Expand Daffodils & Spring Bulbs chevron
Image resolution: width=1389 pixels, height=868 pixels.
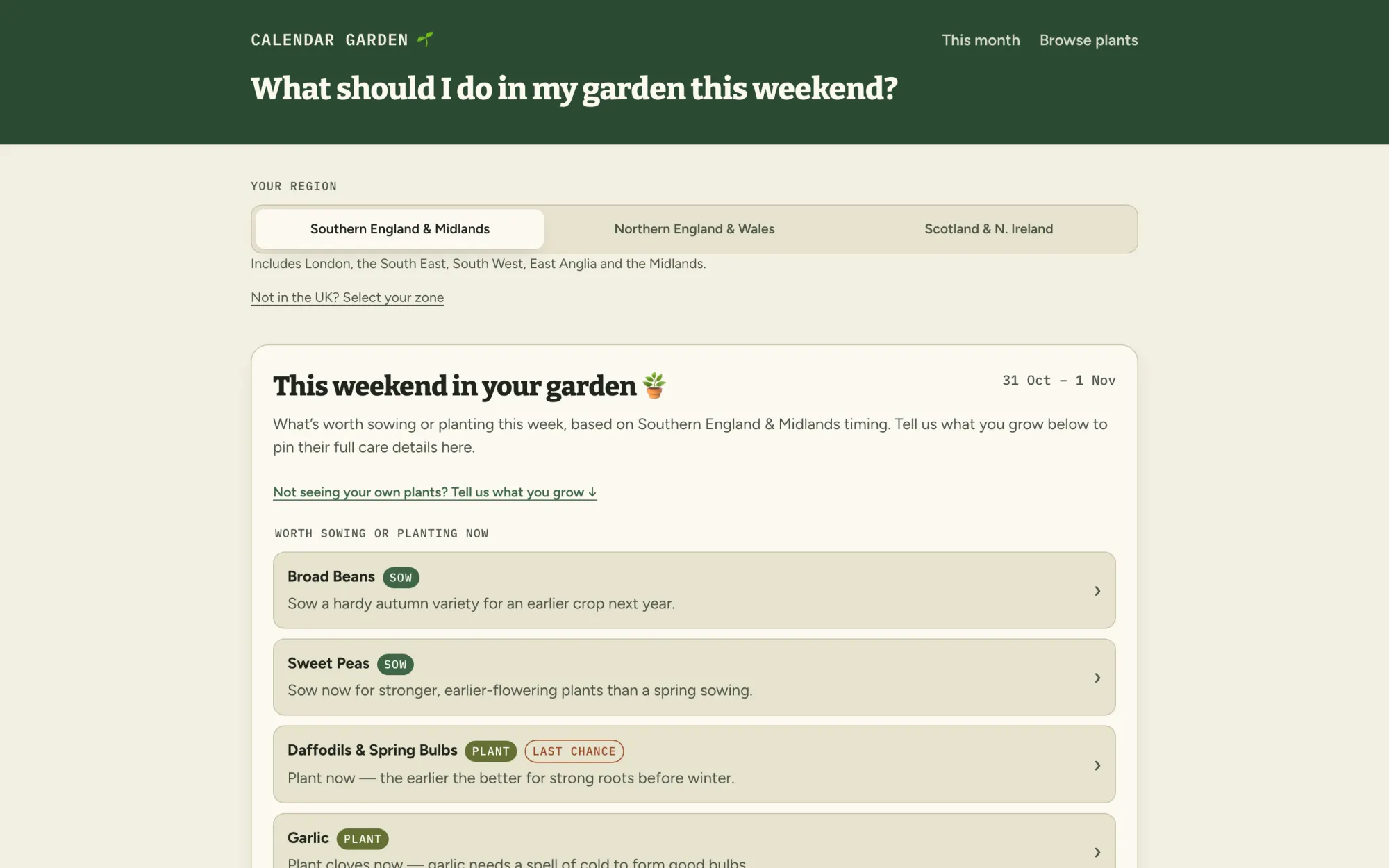1097,765
